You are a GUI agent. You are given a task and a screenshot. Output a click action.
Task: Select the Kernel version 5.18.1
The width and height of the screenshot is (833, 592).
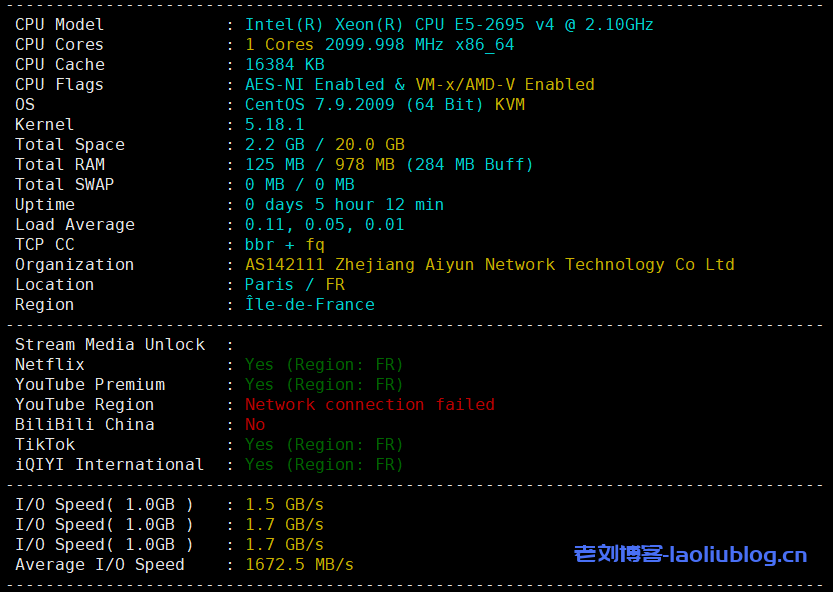pyautogui.click(x=274, y=124)
